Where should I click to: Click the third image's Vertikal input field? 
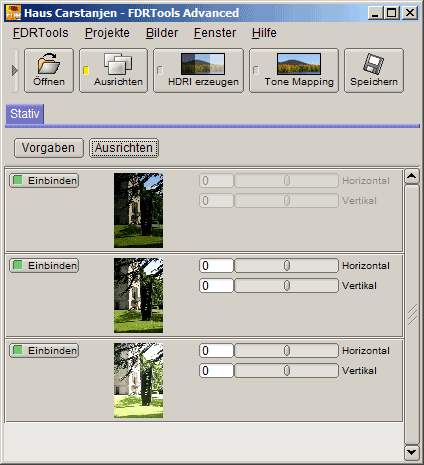click(216, 370)
